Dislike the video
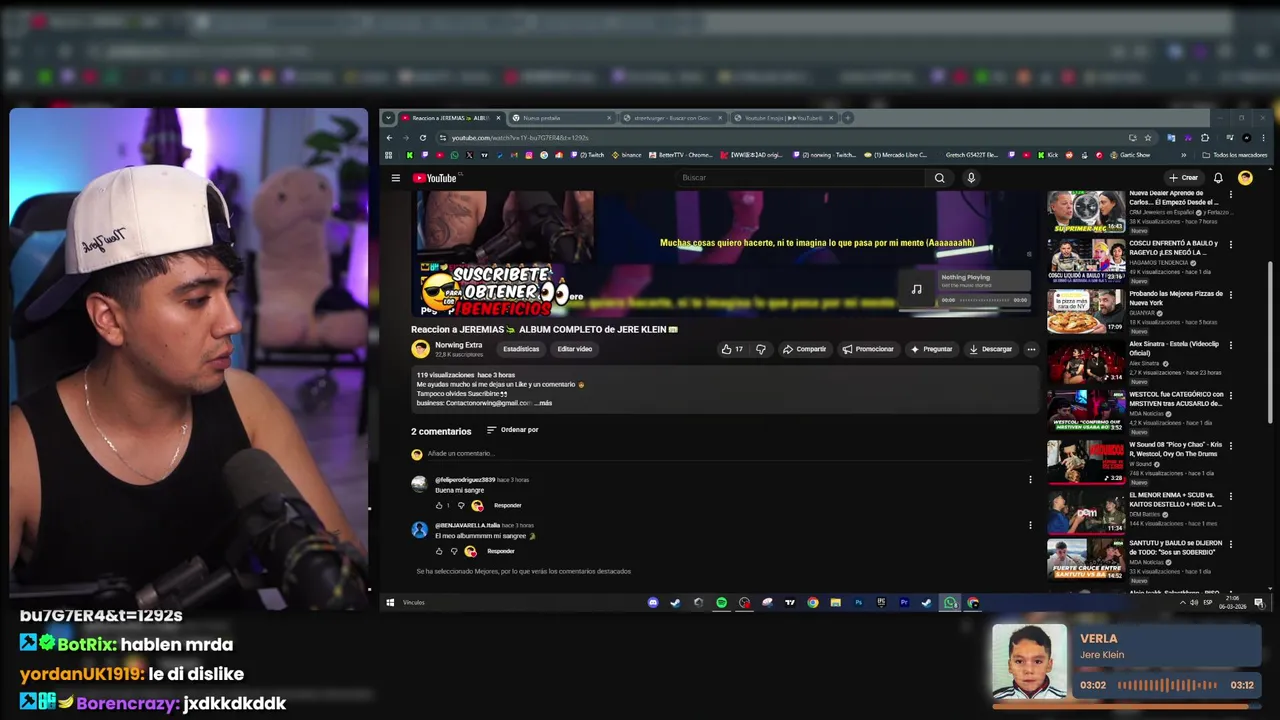Image resolution: width=1280 pixels, height=720 pixels. pos(761,349)
